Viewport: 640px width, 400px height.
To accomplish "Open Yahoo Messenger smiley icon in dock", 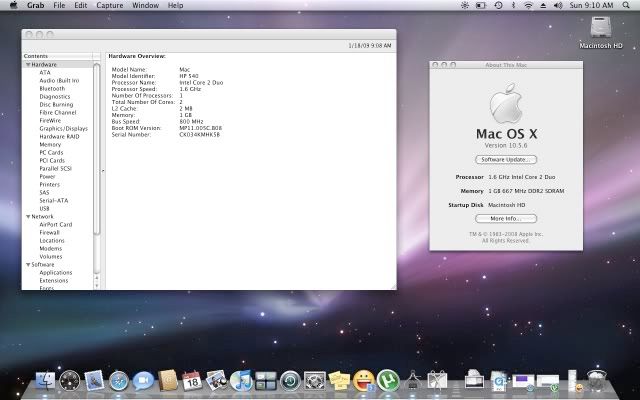I will tap(364, 381).
